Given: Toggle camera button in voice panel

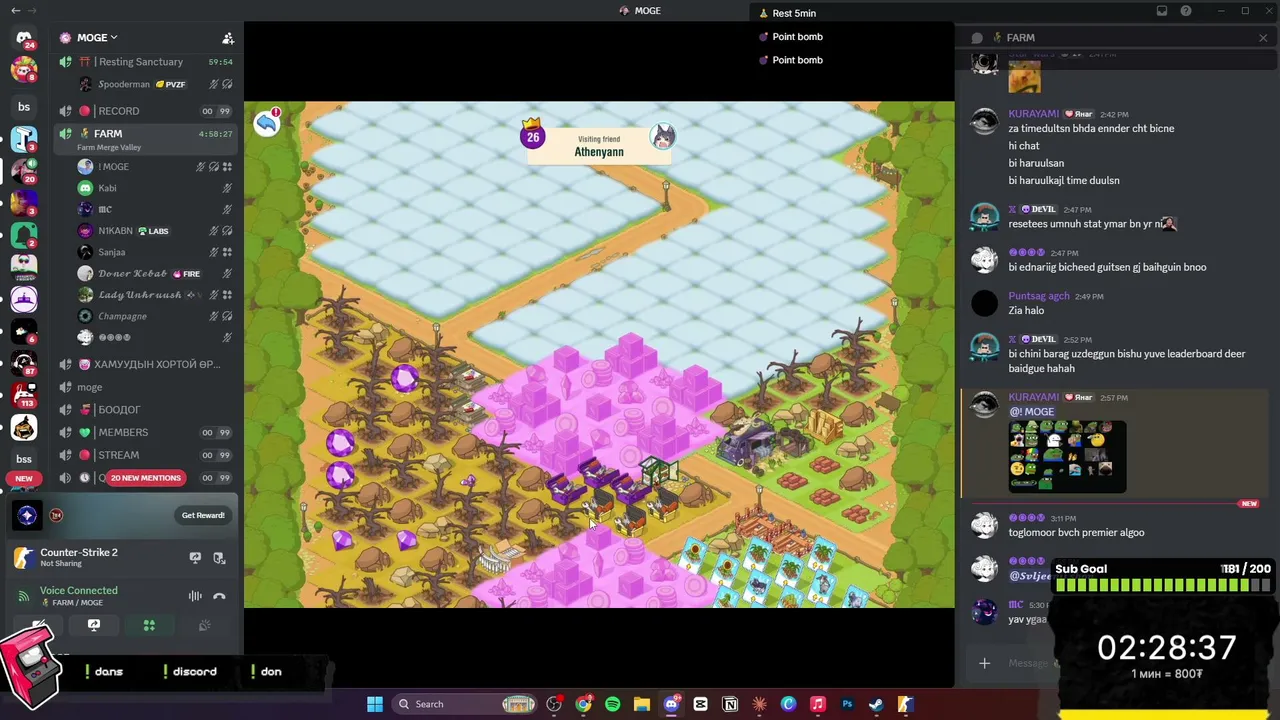Looking at the screenshot, I should click(38, 626).
